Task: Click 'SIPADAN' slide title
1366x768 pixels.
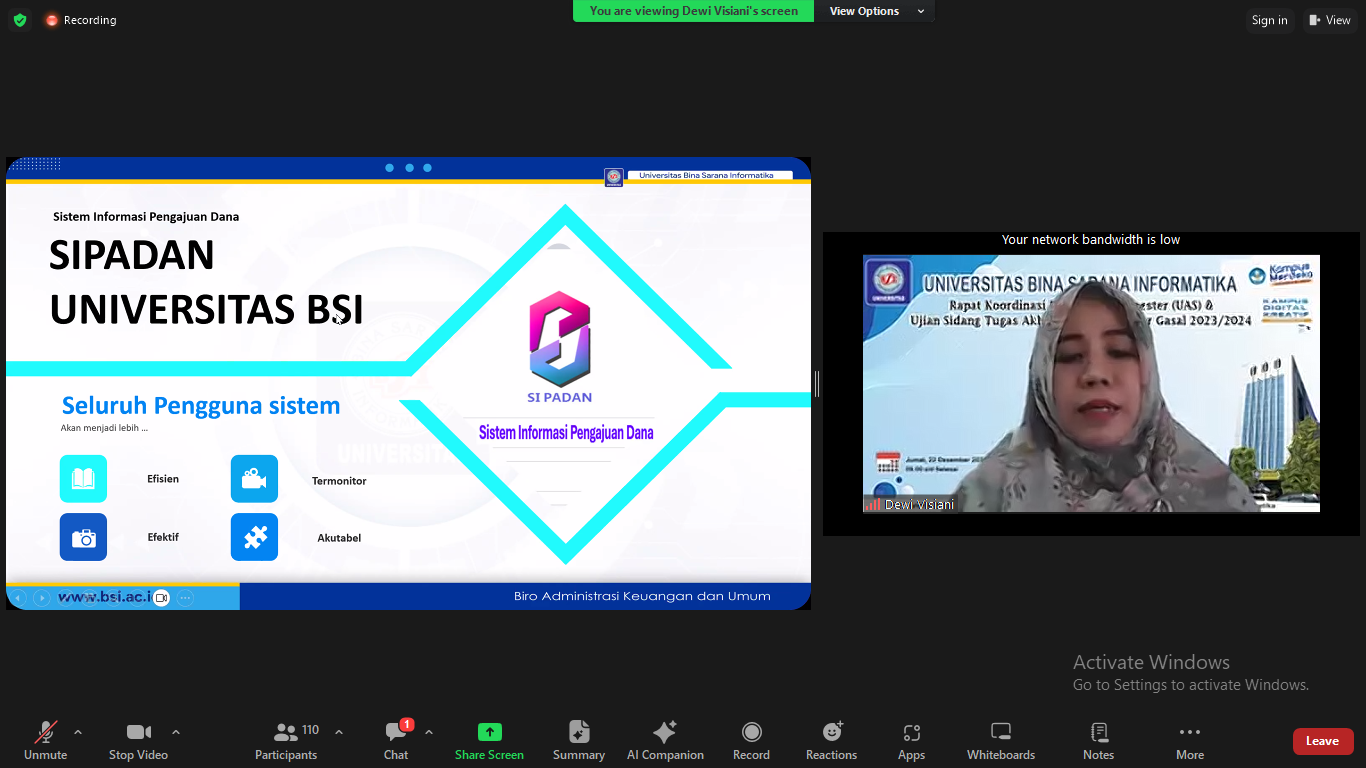Action: (131, 256)
